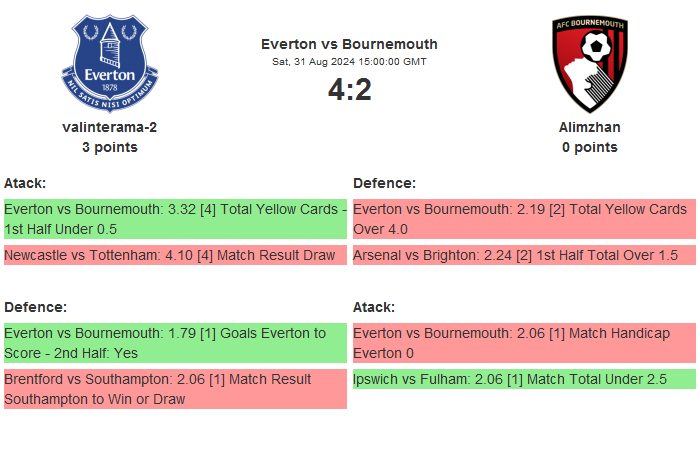Open the valinterama-2 player name

pyautogui.click(x=110, y=127)
